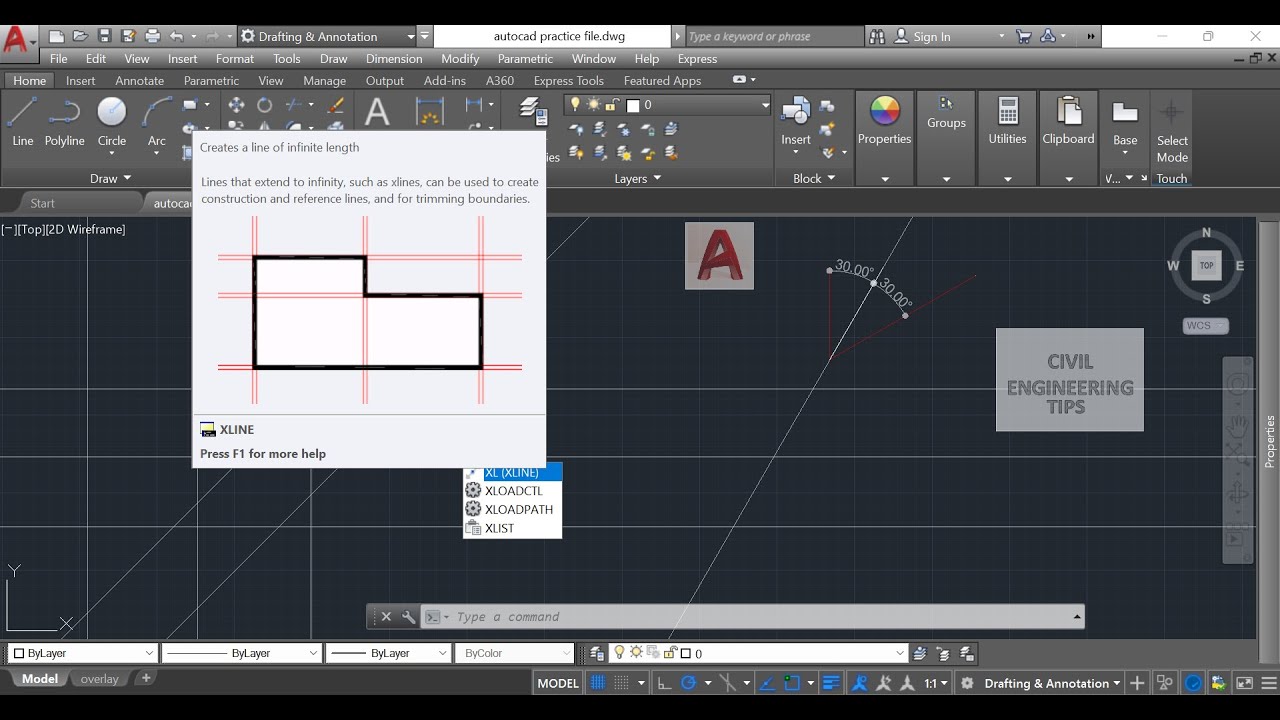
Task: Expand the Draw panel dropdown
Action: click(x=111, y=178)
